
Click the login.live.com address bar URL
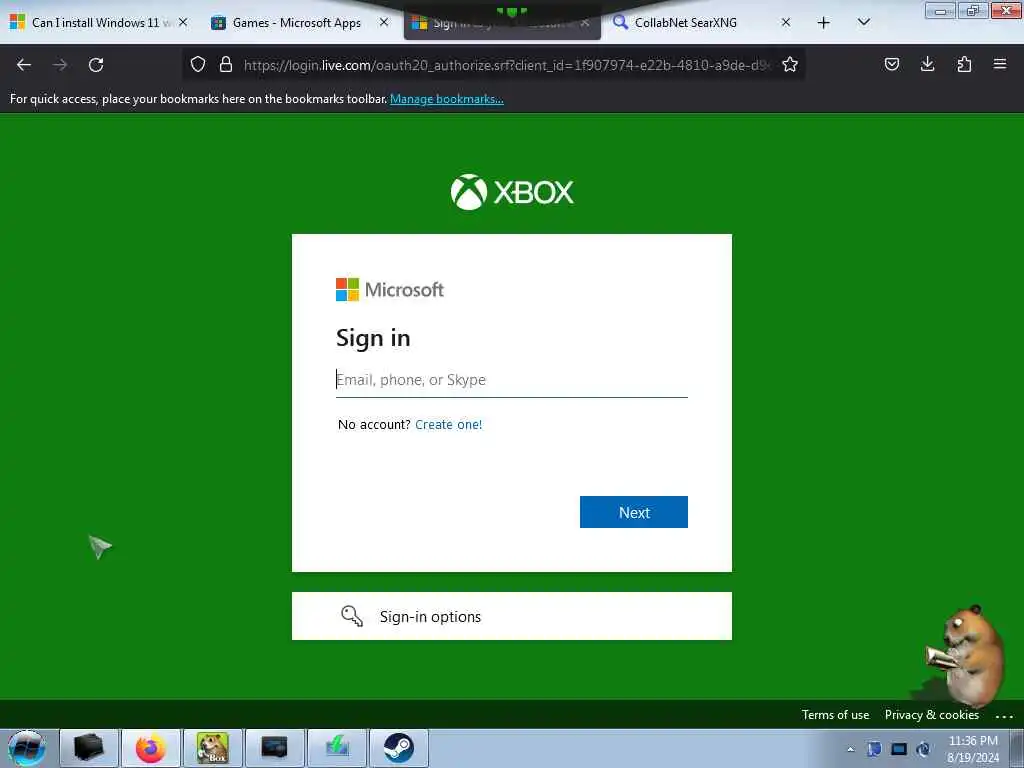pos(506,65)
